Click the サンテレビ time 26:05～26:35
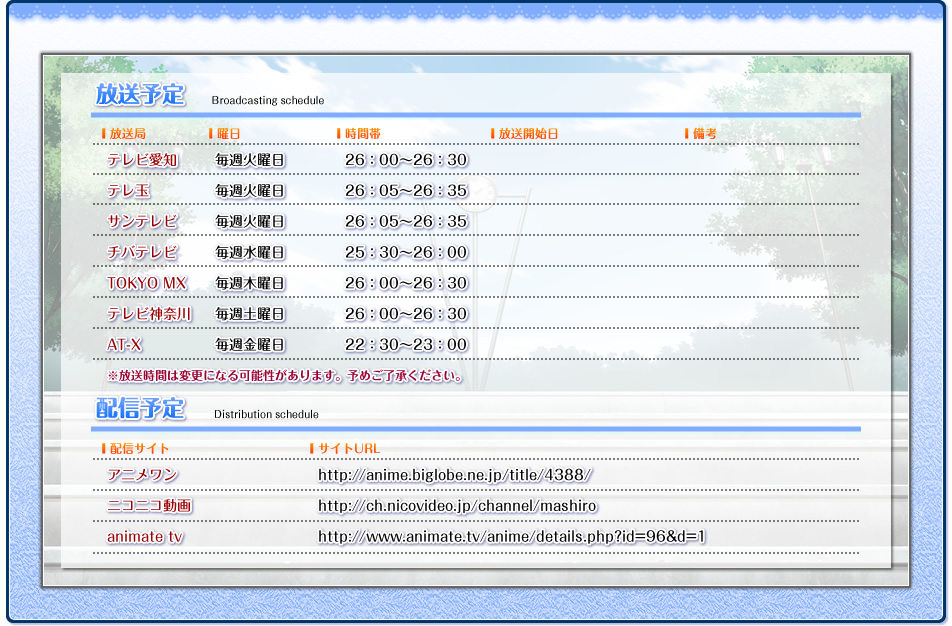952x626 pixels. [406, 222]
